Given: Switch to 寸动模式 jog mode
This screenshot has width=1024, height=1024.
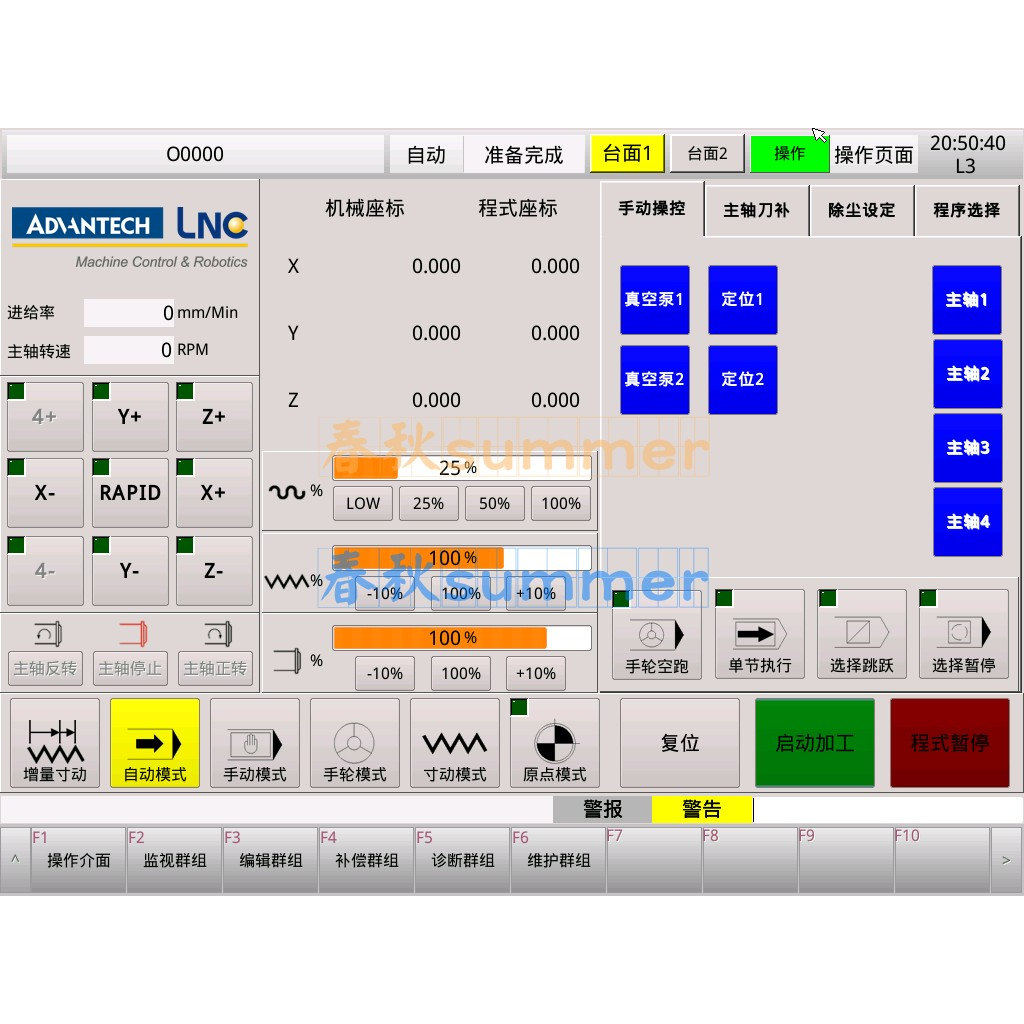Looking at the screenshot, I should [x=455, y=743].
